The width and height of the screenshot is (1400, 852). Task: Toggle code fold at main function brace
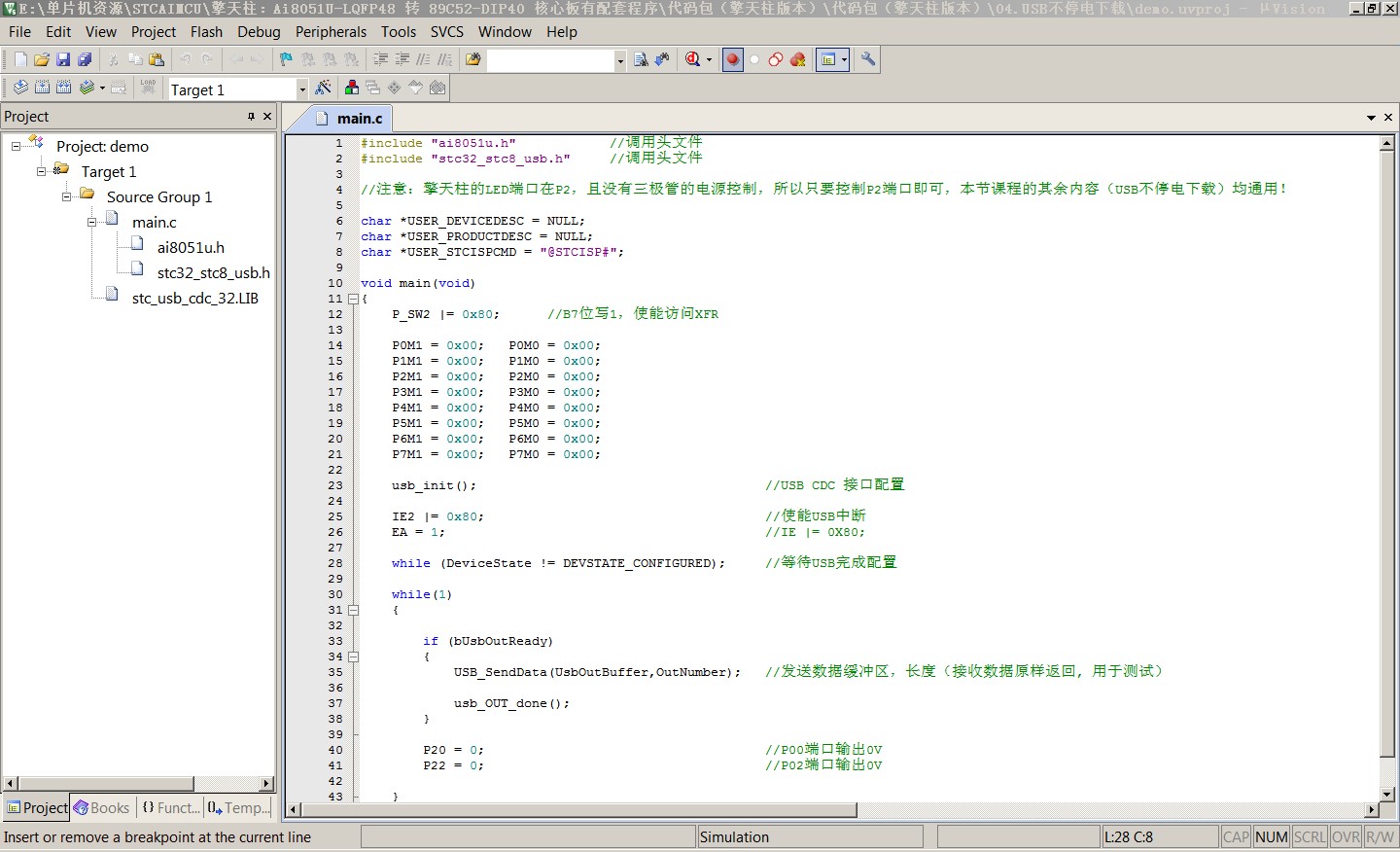(354, 299)
